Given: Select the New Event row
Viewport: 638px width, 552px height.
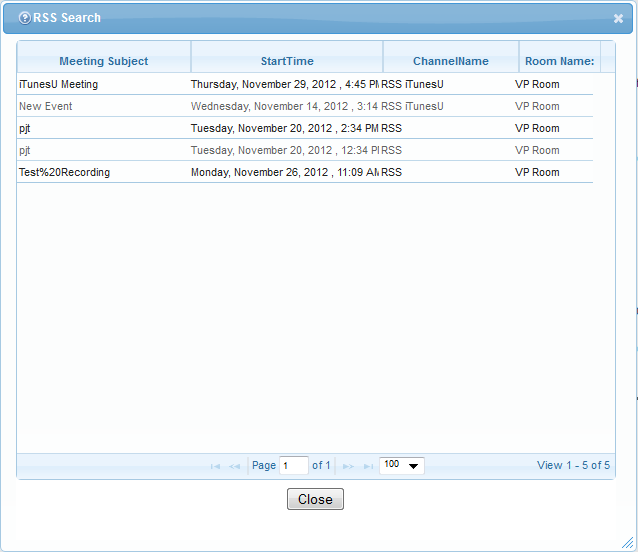Looking at the screenshot, I should point(305,106).
